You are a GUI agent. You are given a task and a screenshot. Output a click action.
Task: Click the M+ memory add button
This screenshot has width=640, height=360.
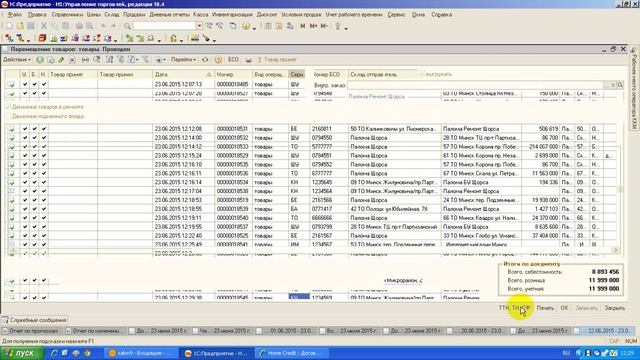[313, 26]
